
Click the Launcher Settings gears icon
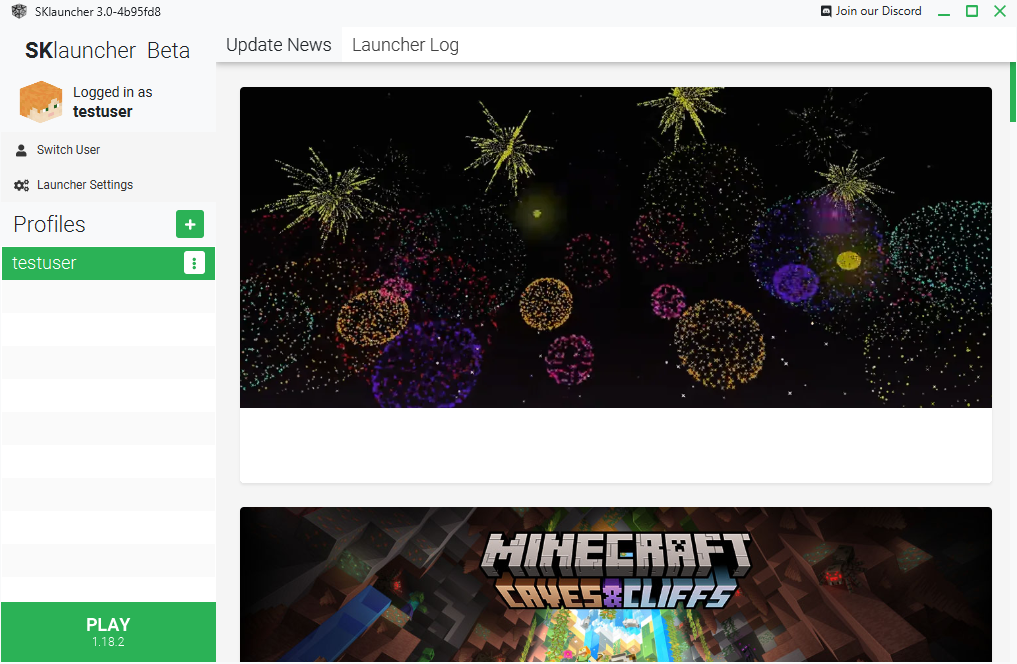coord(21,185)
